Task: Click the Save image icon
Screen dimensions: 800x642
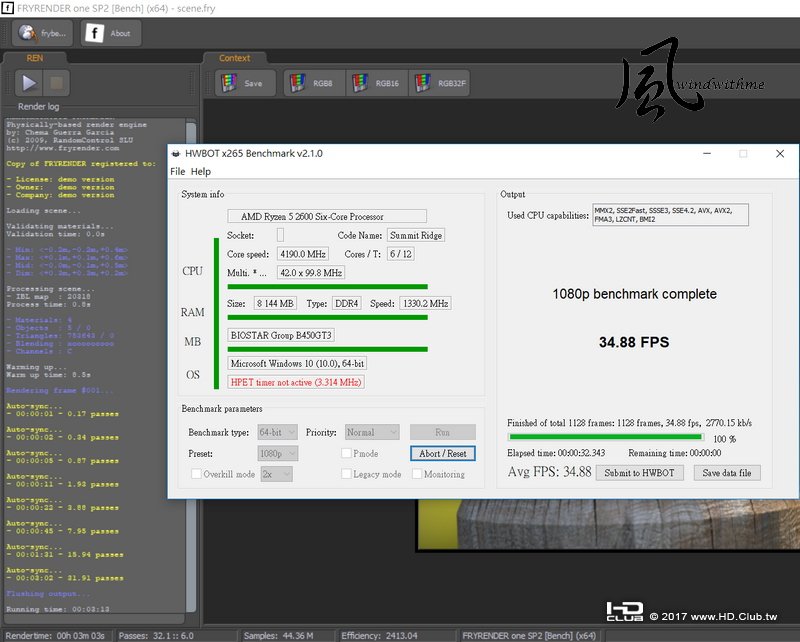Action: pyautogui.click(x=245, y=83)
